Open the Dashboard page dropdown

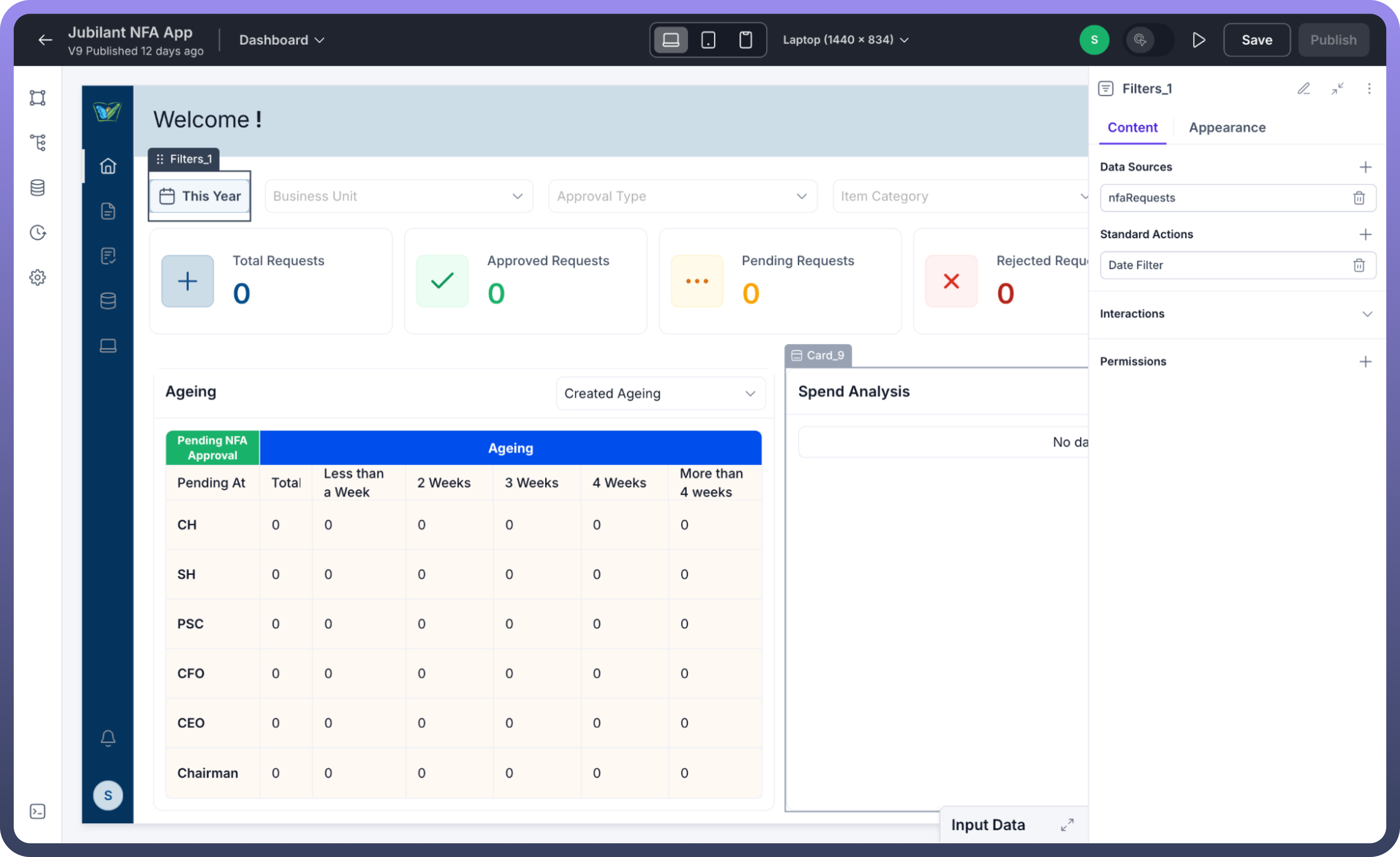281,40
